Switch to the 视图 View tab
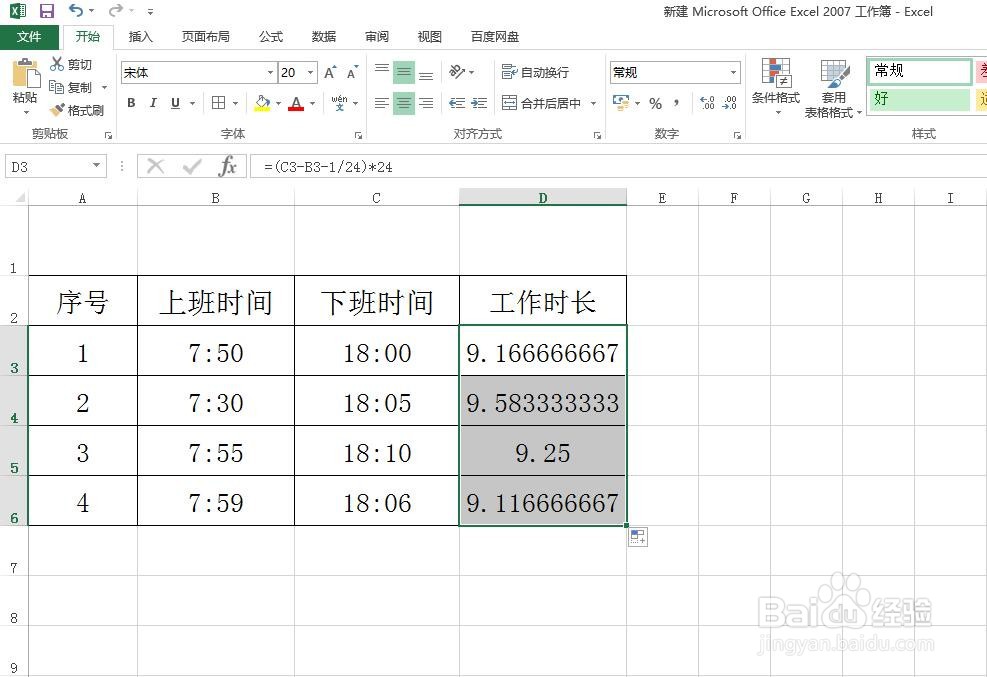The image size is (987, 677). tap(429, 36)
